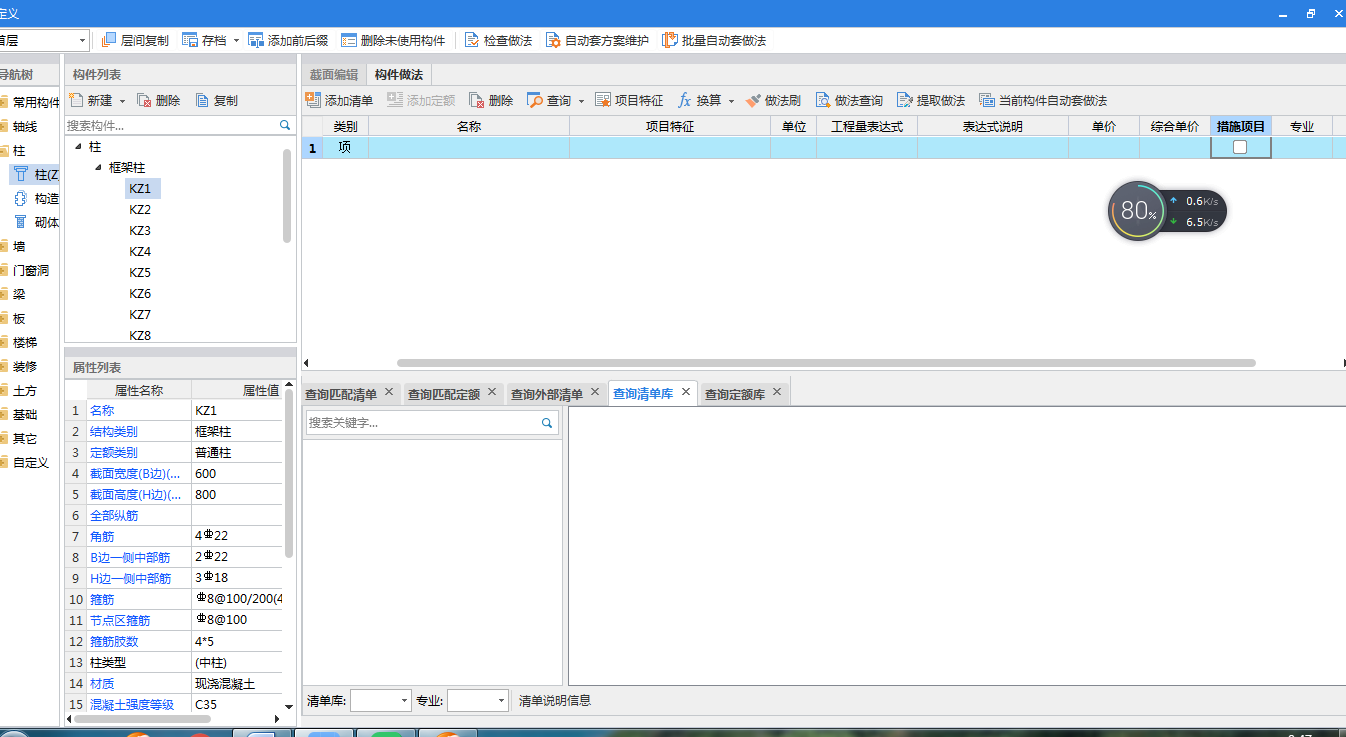Open the 专业 combo box
1346x737 pixels.
pos(478,700)
